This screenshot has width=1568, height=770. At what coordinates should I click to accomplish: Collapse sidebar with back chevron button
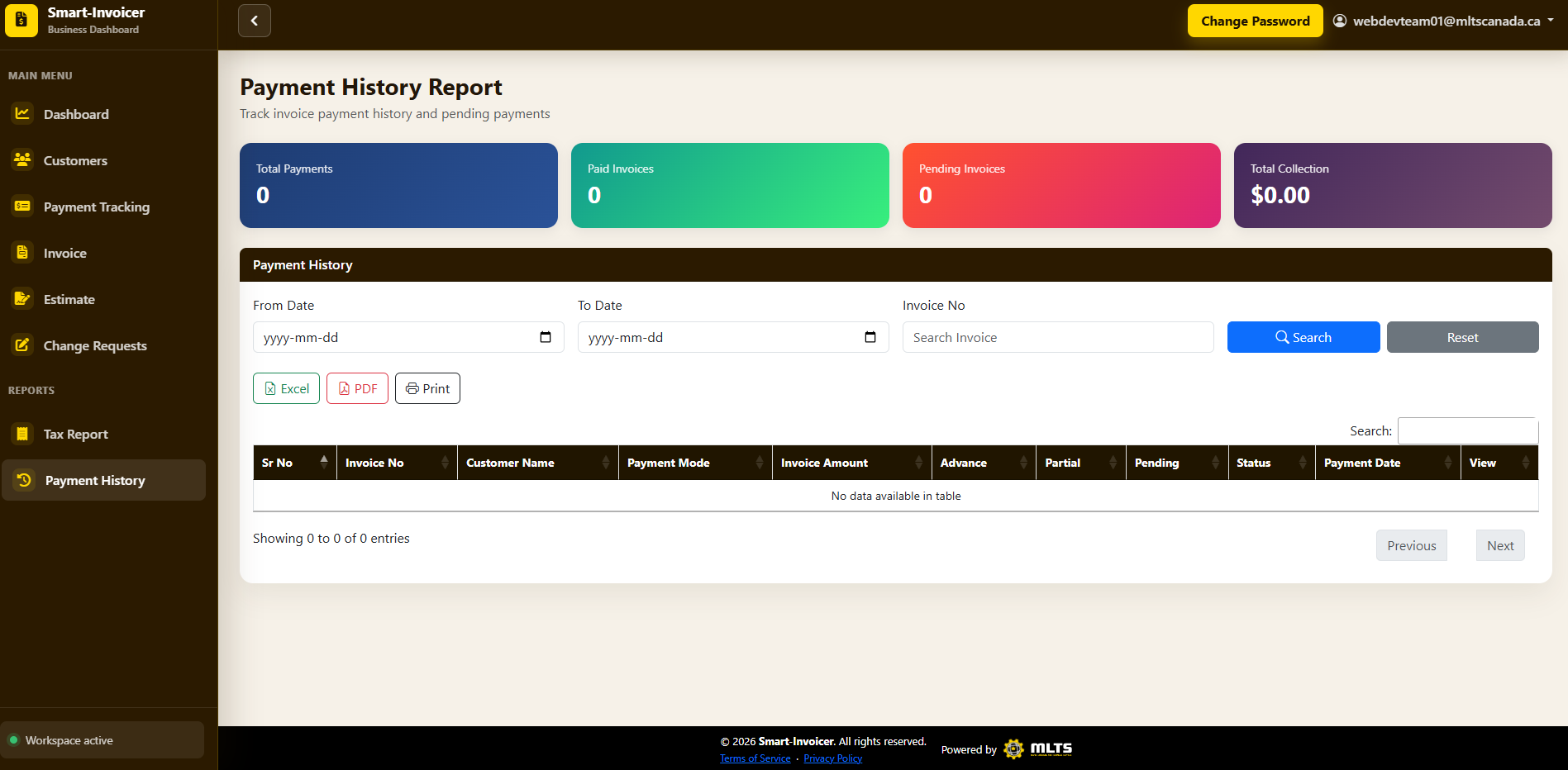(x=255, y=21)
